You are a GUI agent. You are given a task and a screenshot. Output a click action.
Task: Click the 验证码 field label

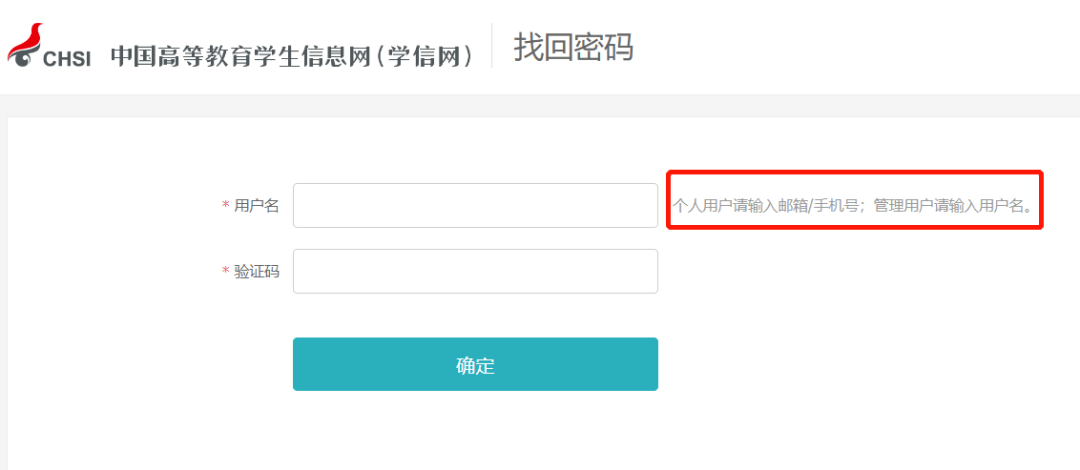(x=257, y=271)
